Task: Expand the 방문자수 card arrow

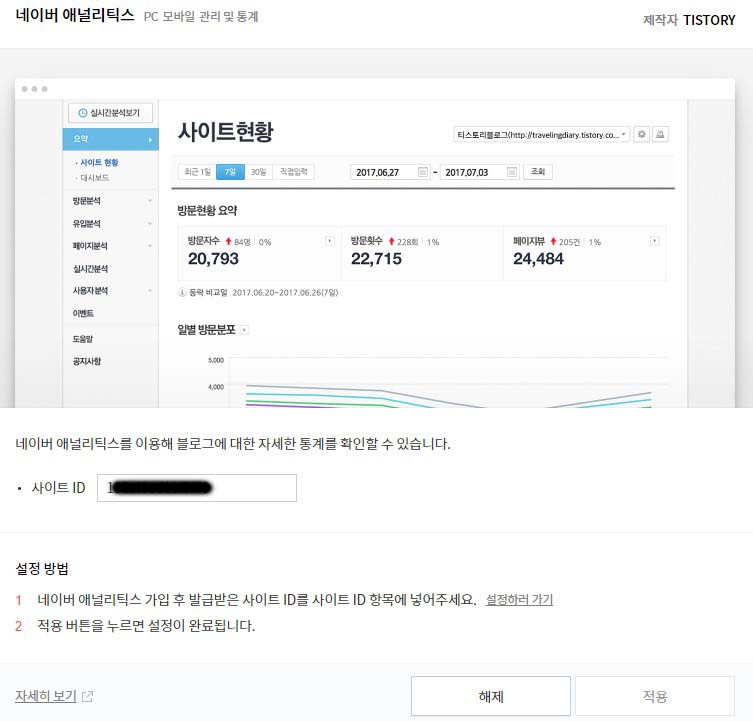Action: [329, 241]
